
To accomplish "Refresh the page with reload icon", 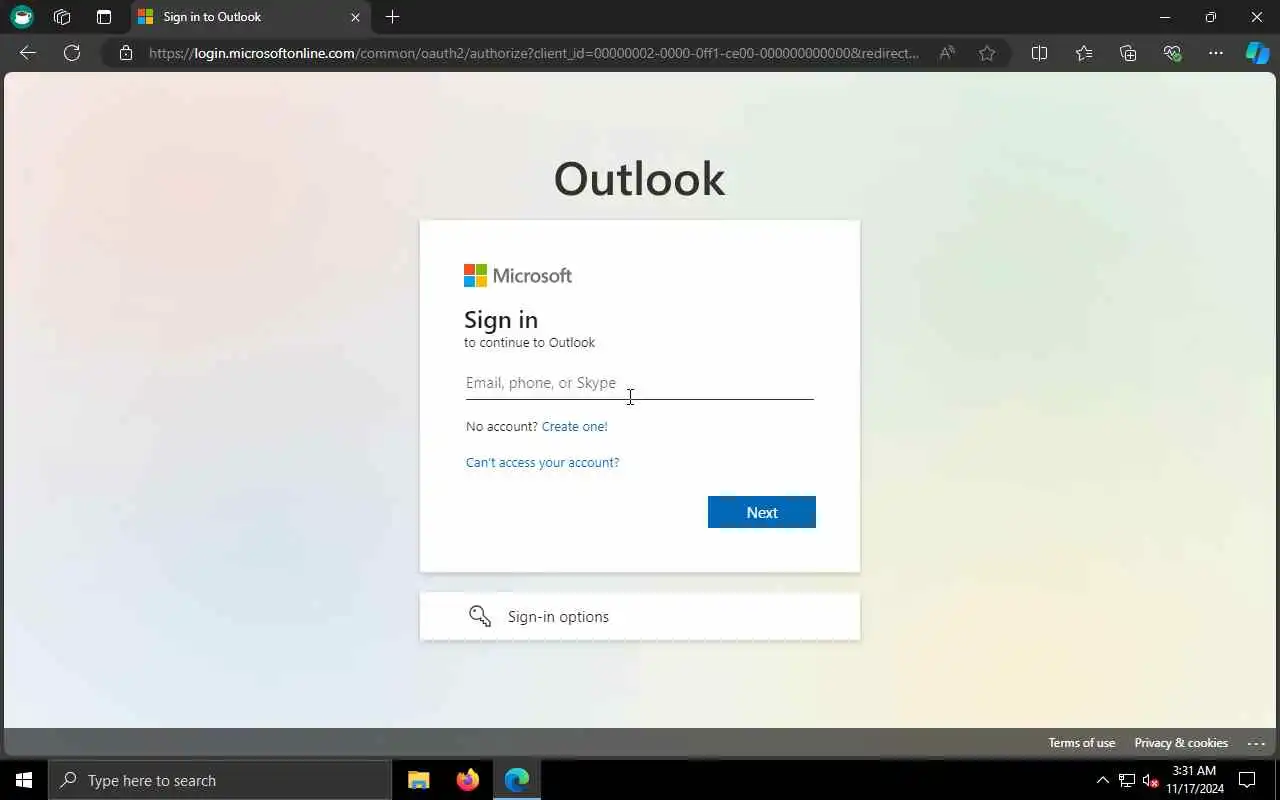I will (72, 53).
